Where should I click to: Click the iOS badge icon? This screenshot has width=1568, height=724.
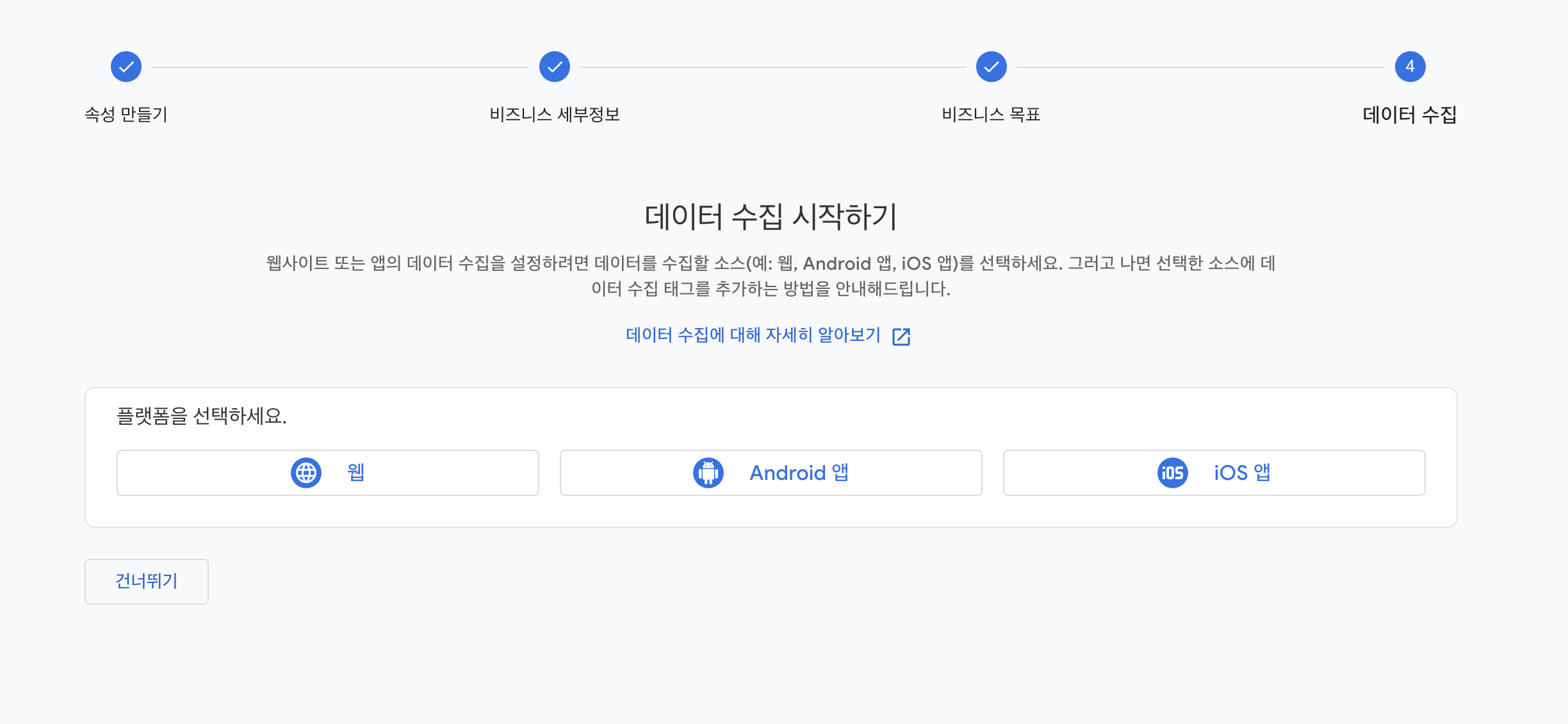point(1172,473)
